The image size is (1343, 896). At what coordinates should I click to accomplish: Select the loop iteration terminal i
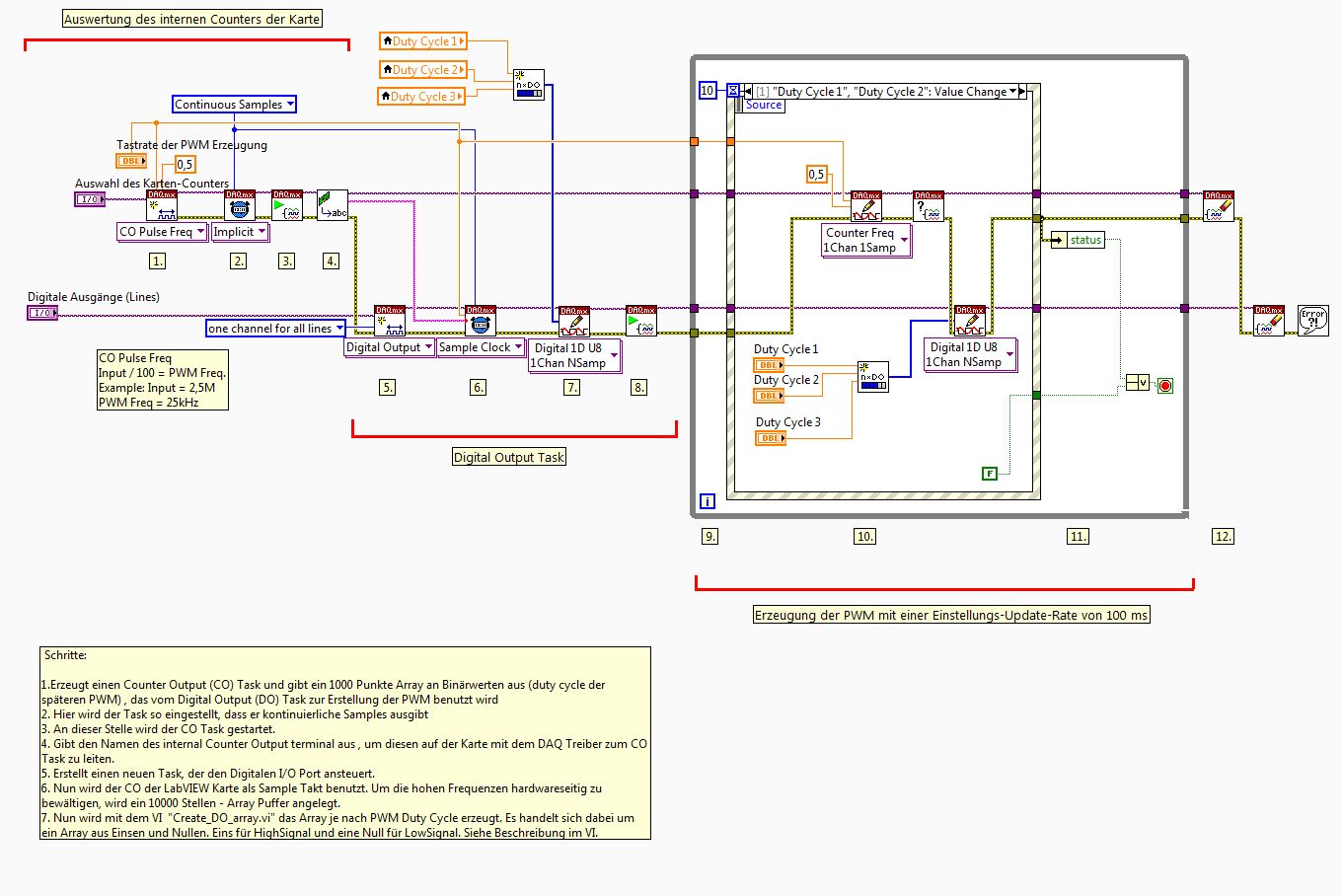click(708, 501)
